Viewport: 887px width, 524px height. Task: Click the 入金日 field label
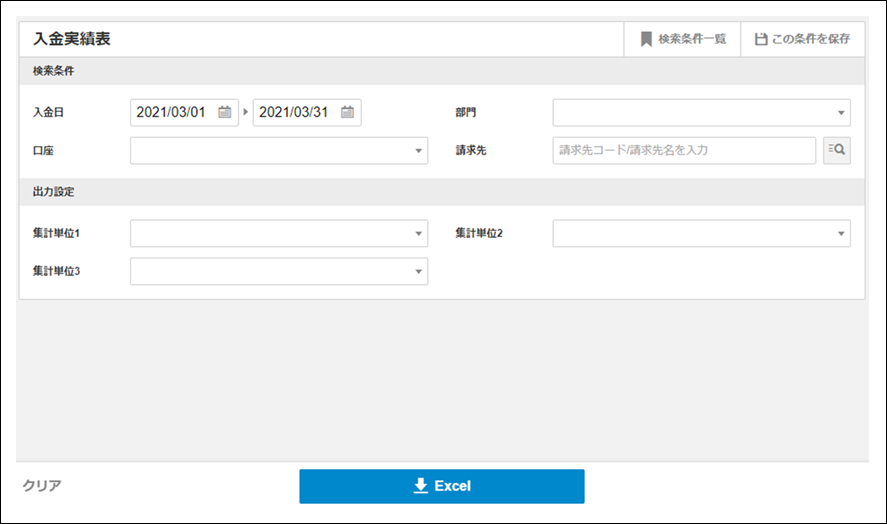(x=48, y=112)
